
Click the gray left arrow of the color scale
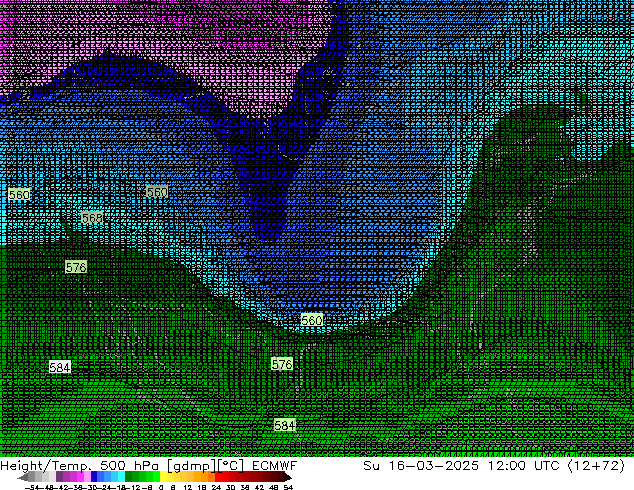(23, 477)
